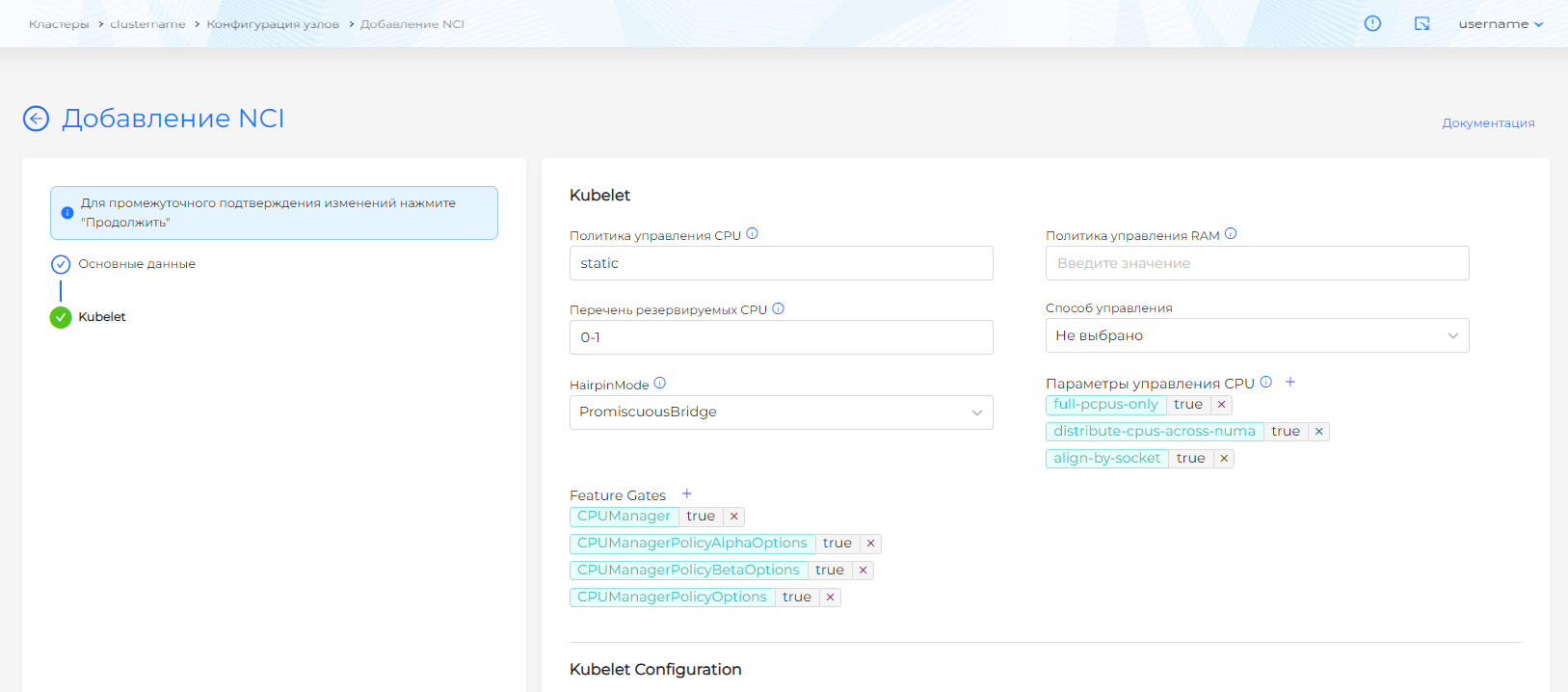Image resolution: width=1568 pixels, height=692 pixels.
Task: Open the HairpinMode dropdown
Action: [781, 413]
